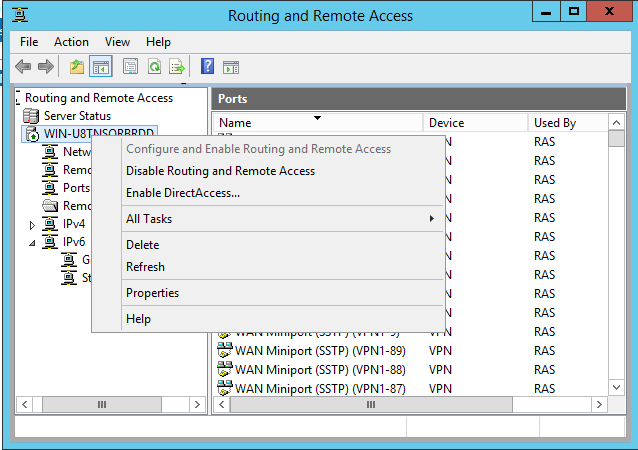The height and width of the screenshot is (450, 638).
Task: Click the Properties toolbar icon
Action: click(130, 66)
